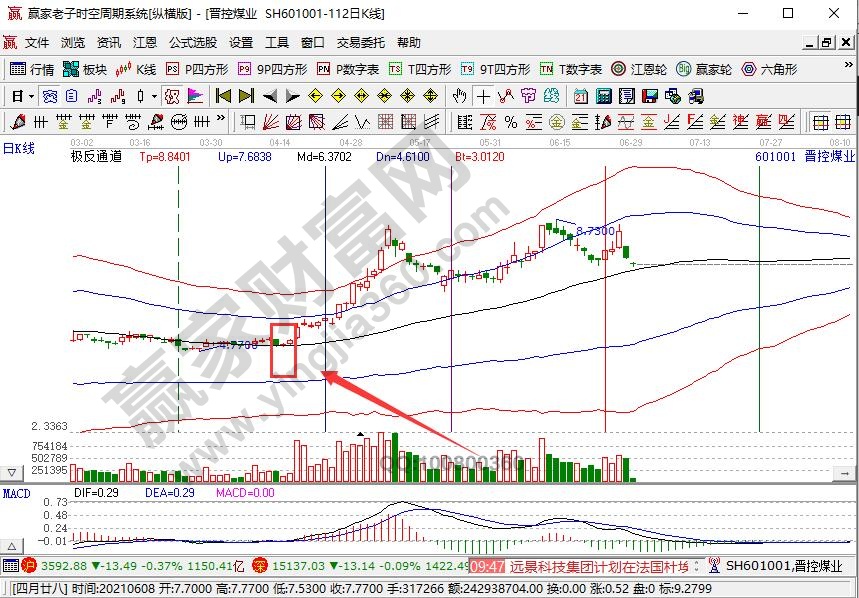Switch to K线 candlestick chart
The width and height of the screenshot is (859, 598).
(x=137, y=69)
